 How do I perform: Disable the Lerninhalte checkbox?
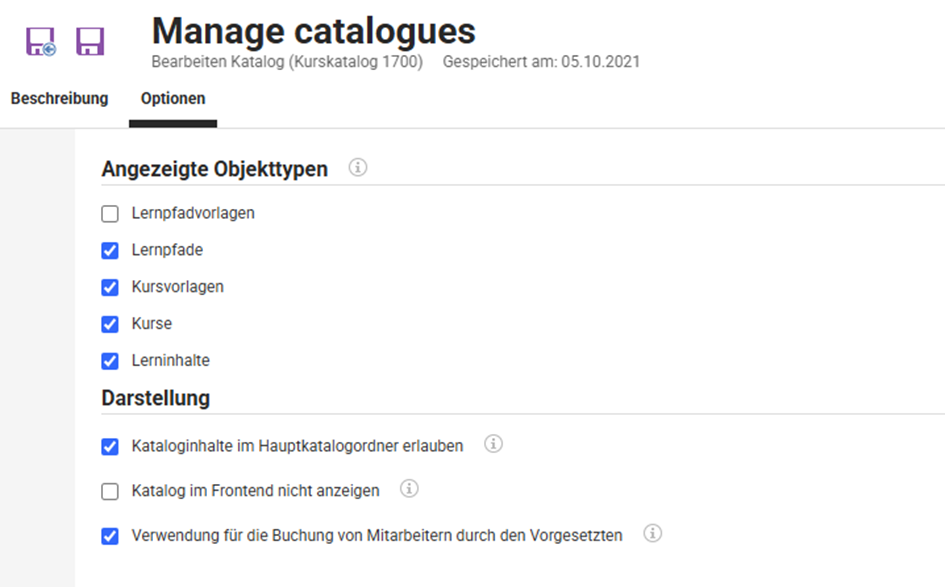point(109,361)
